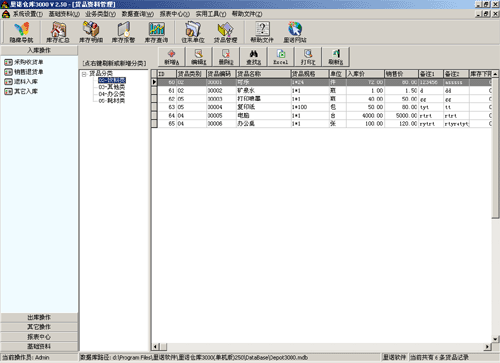Open 库存明细 toolbar icon
Image resolution: width=500 pixels, height=363 pixels.
(91, 33)
